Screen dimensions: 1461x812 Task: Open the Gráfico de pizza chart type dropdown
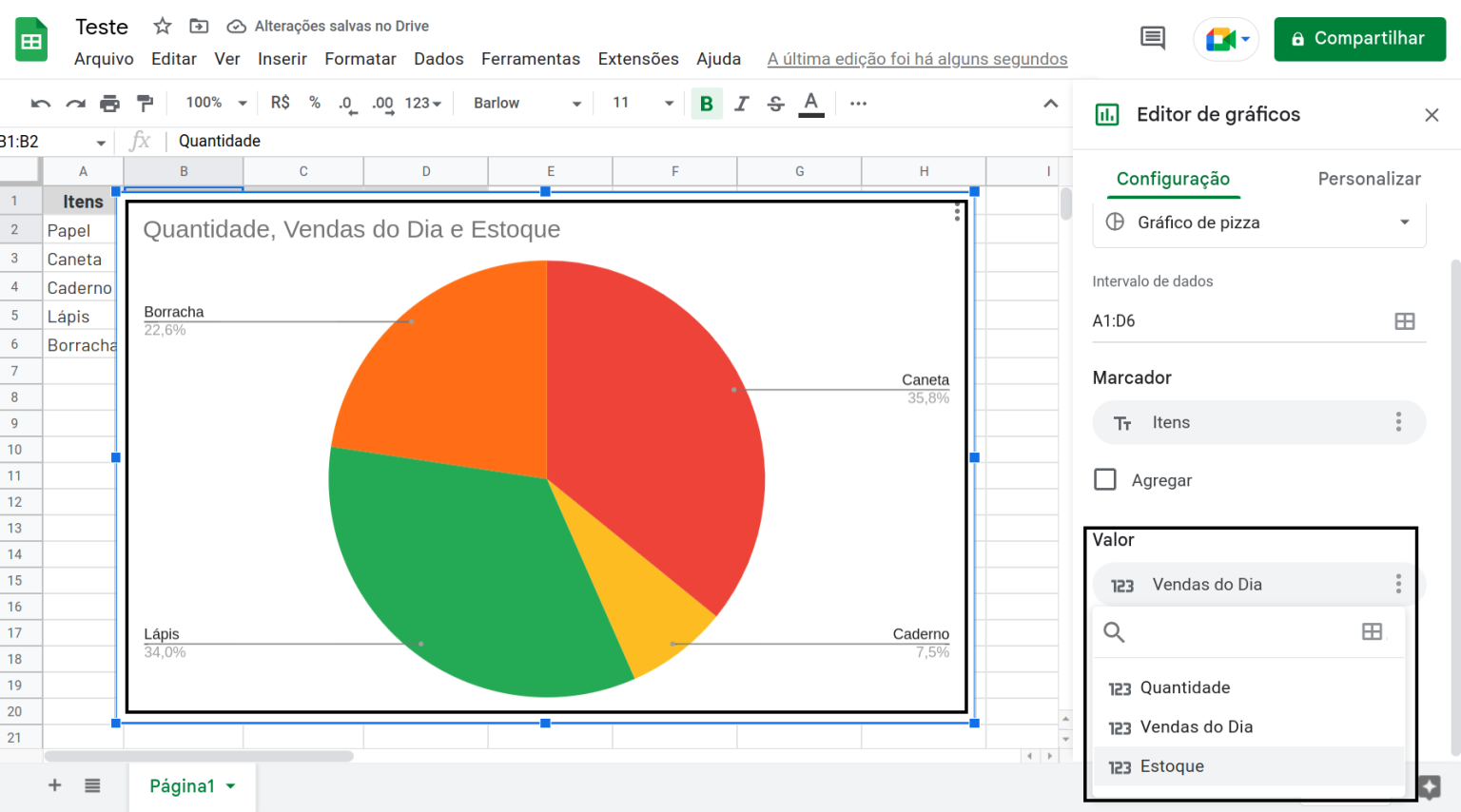(1258, 222)
